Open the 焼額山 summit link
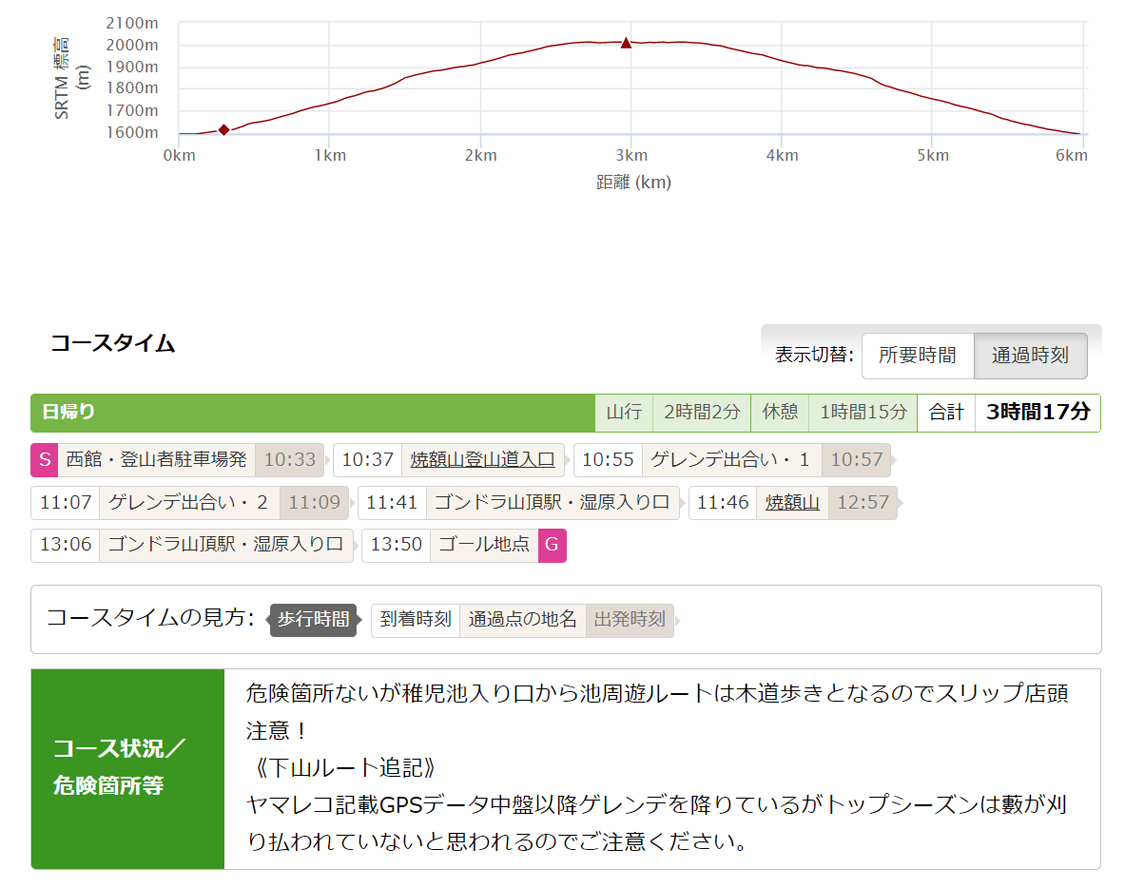The height and width of the screenshot is (888, 1125). (x=792, y=502)
